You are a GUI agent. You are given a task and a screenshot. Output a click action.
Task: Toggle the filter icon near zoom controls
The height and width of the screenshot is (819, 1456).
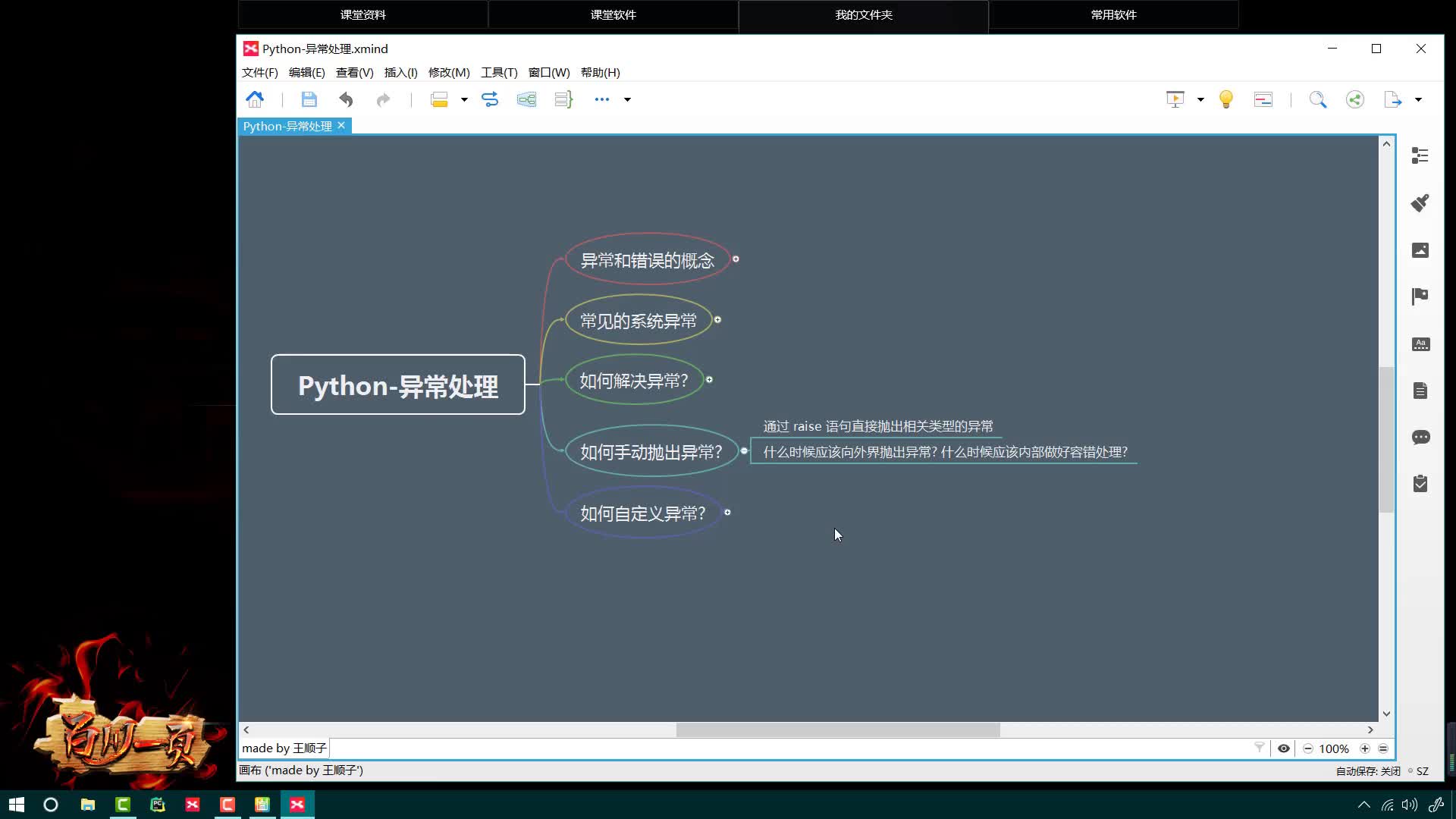click(1260, 748)
